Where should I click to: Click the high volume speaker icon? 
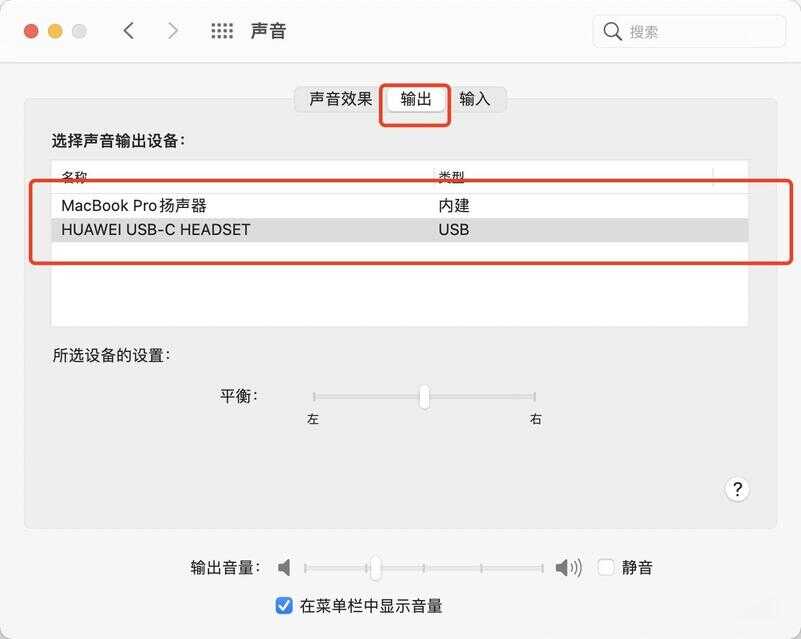(569, 567)
